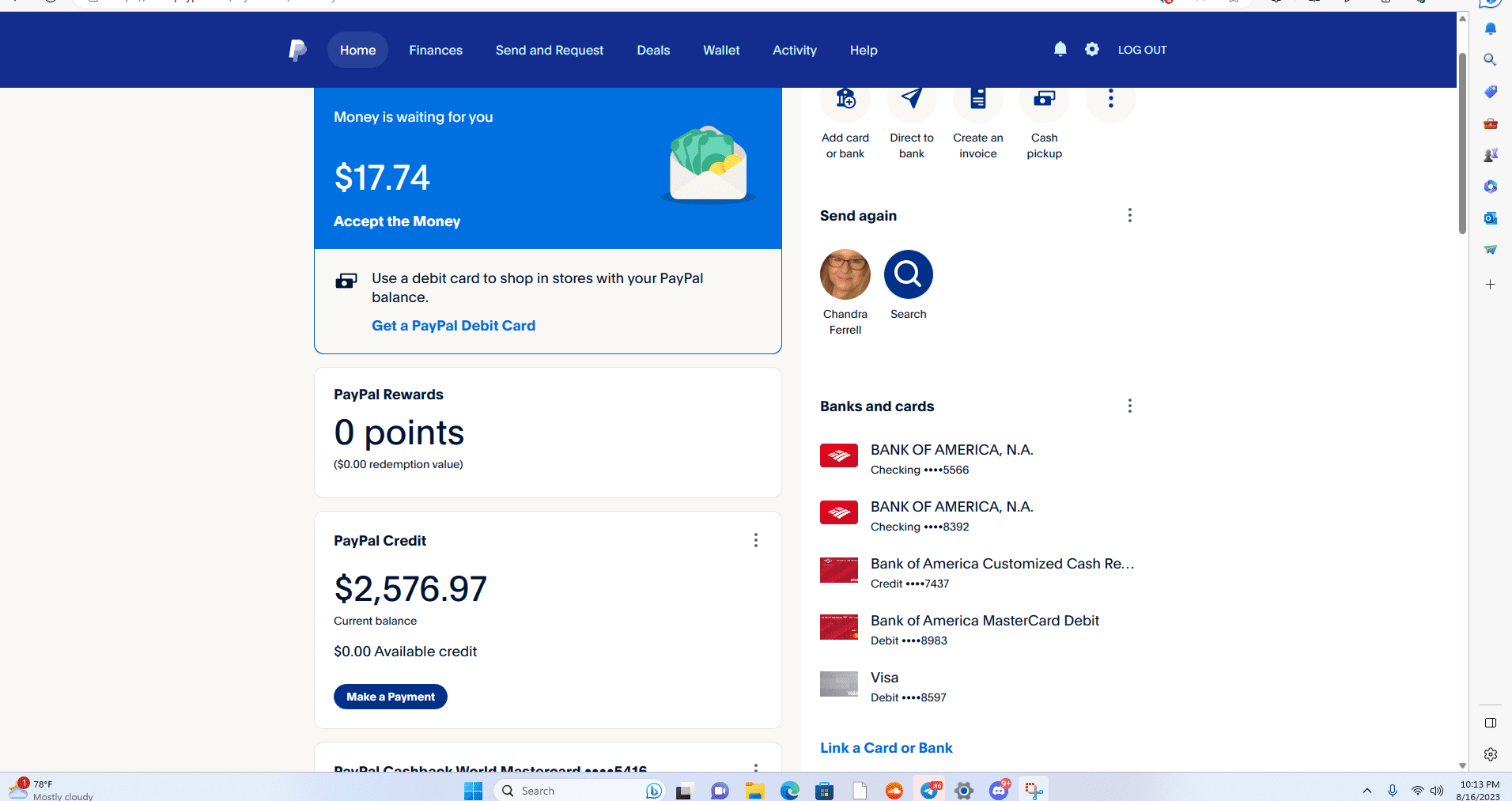Go to the Home tab

[357, 50]
